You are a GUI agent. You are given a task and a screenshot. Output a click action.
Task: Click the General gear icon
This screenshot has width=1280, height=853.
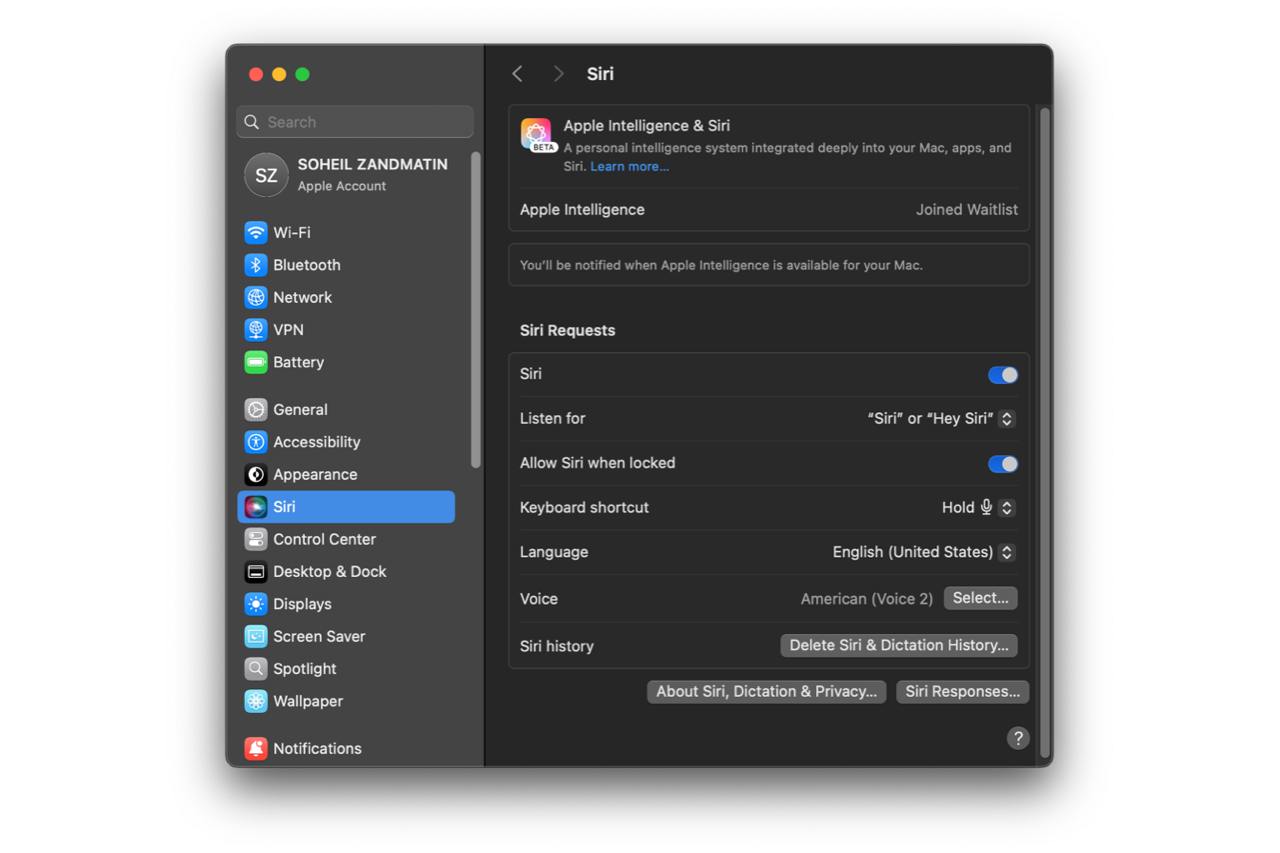[x=256, y=409]
